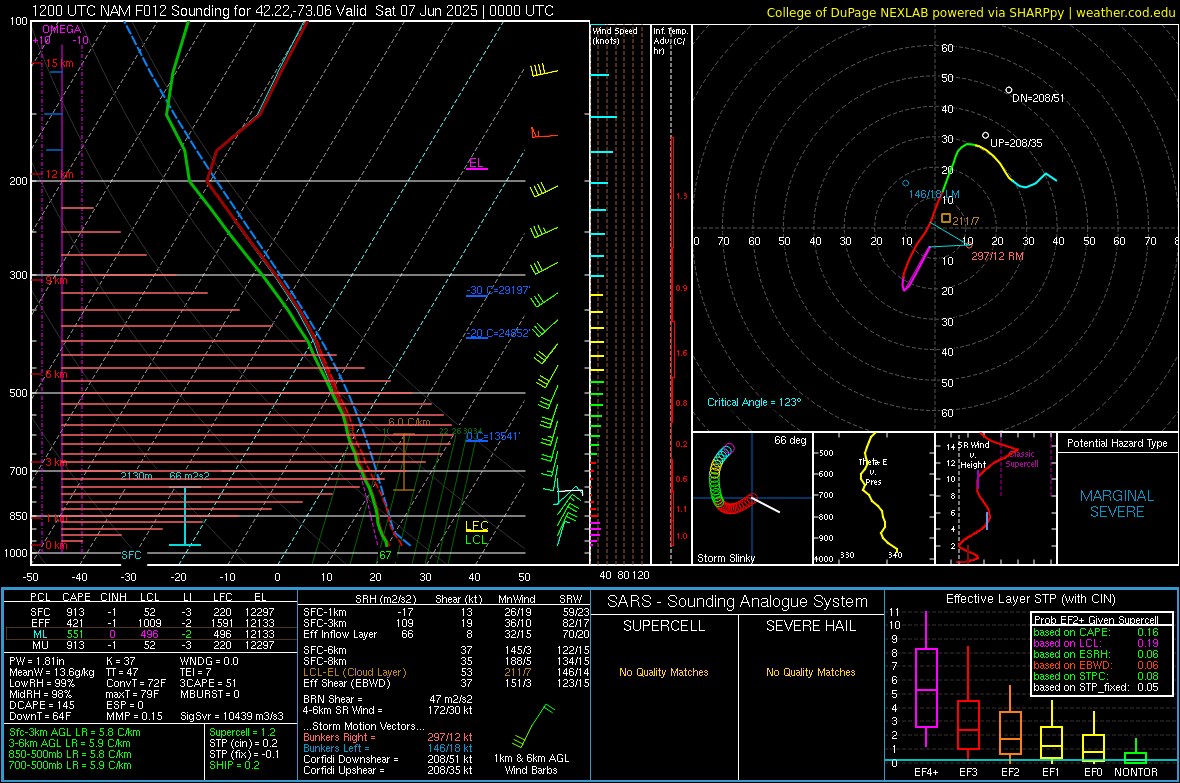Click the Potential Hazard Type header
The height and width of the screenshot is (783, 1180).
tap(1117, 443)
